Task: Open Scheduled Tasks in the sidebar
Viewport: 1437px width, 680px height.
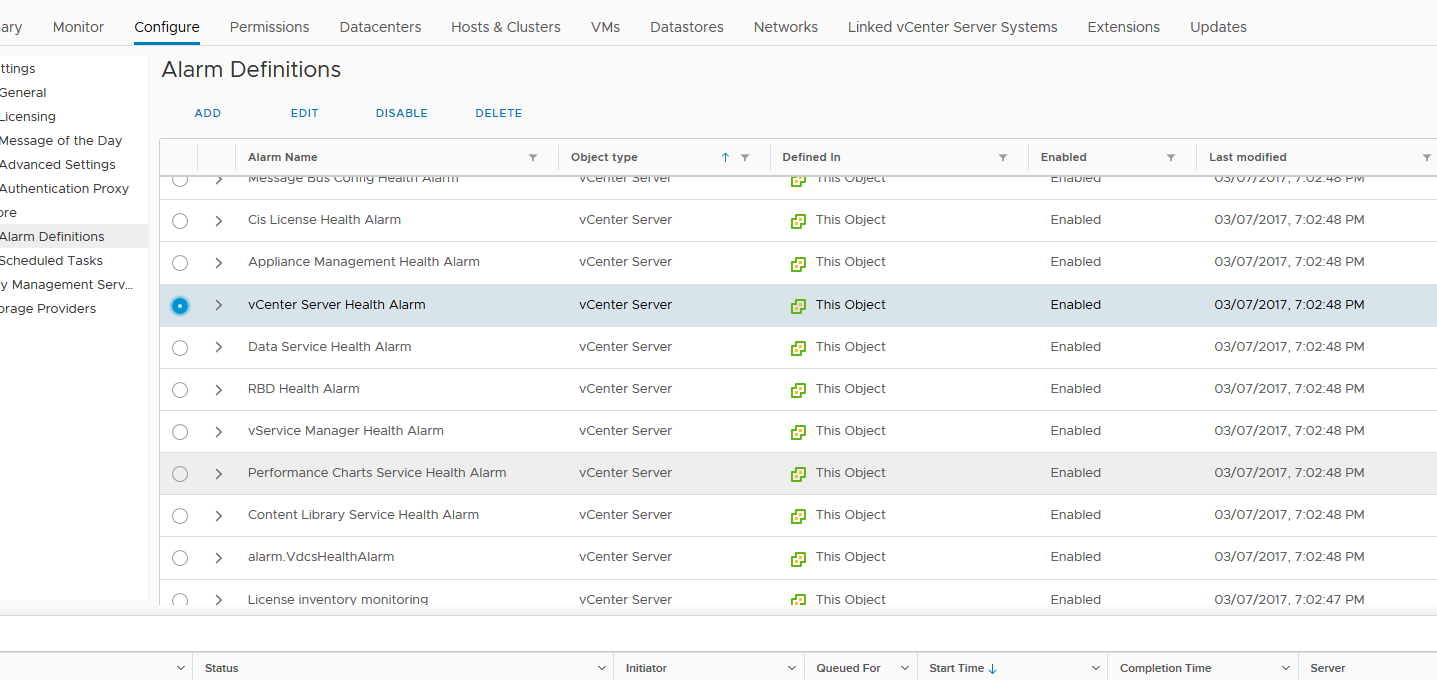Action: [x=52, y=260]
